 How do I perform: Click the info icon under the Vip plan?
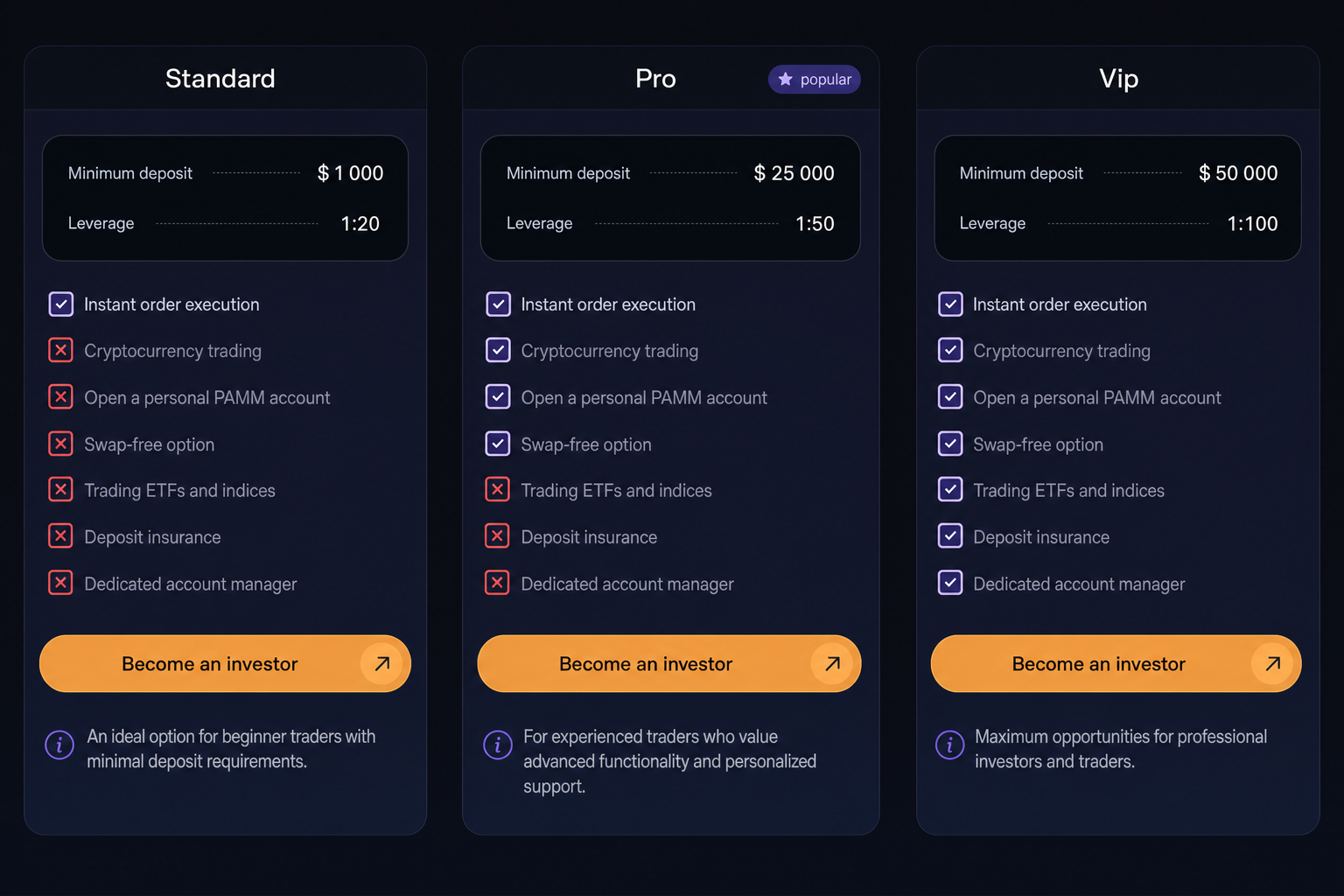click(x=949, y=745)
